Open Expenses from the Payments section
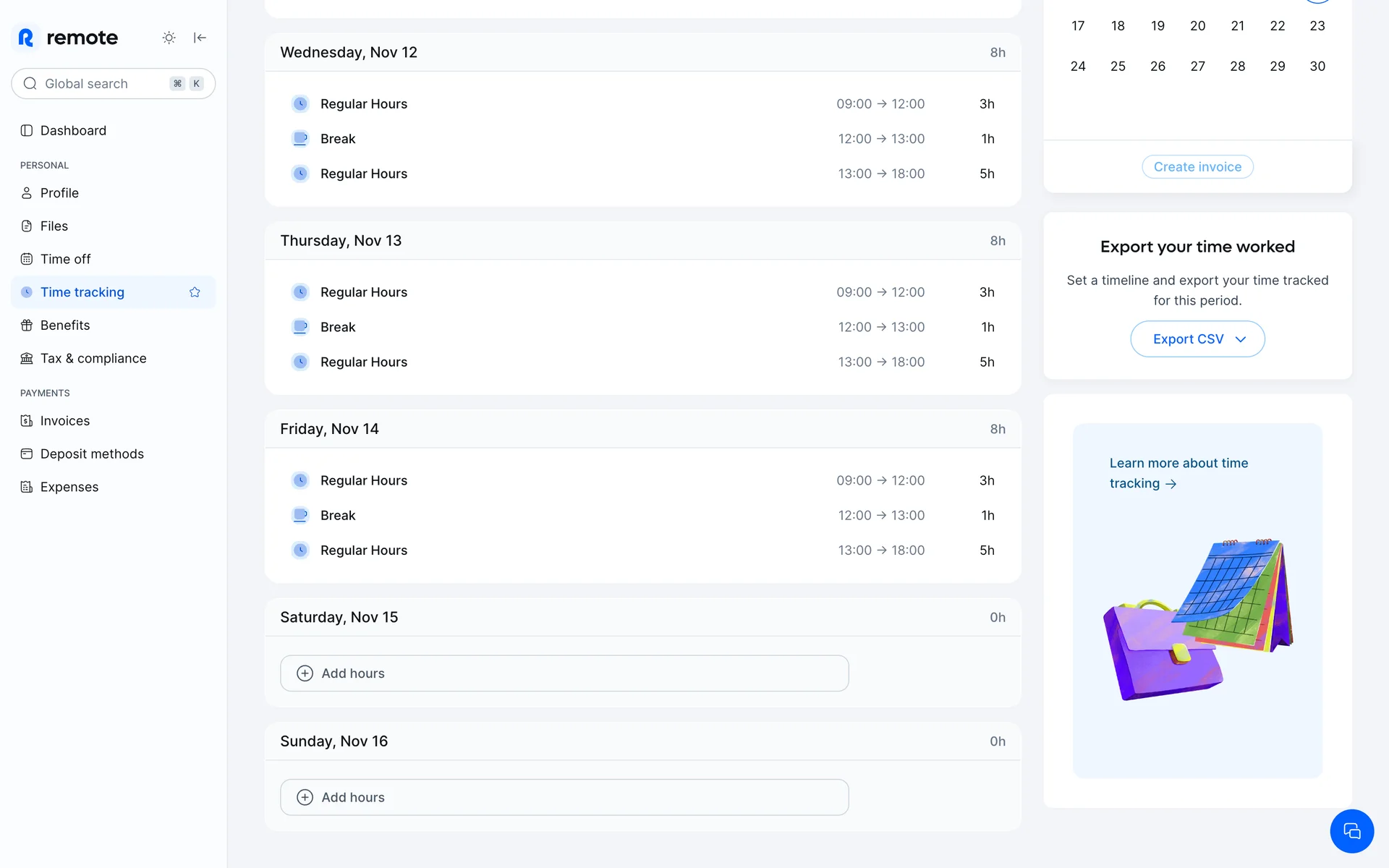The height and width of the screenshot is (868, 1389). pyautogui.click(x=69, y=487)
